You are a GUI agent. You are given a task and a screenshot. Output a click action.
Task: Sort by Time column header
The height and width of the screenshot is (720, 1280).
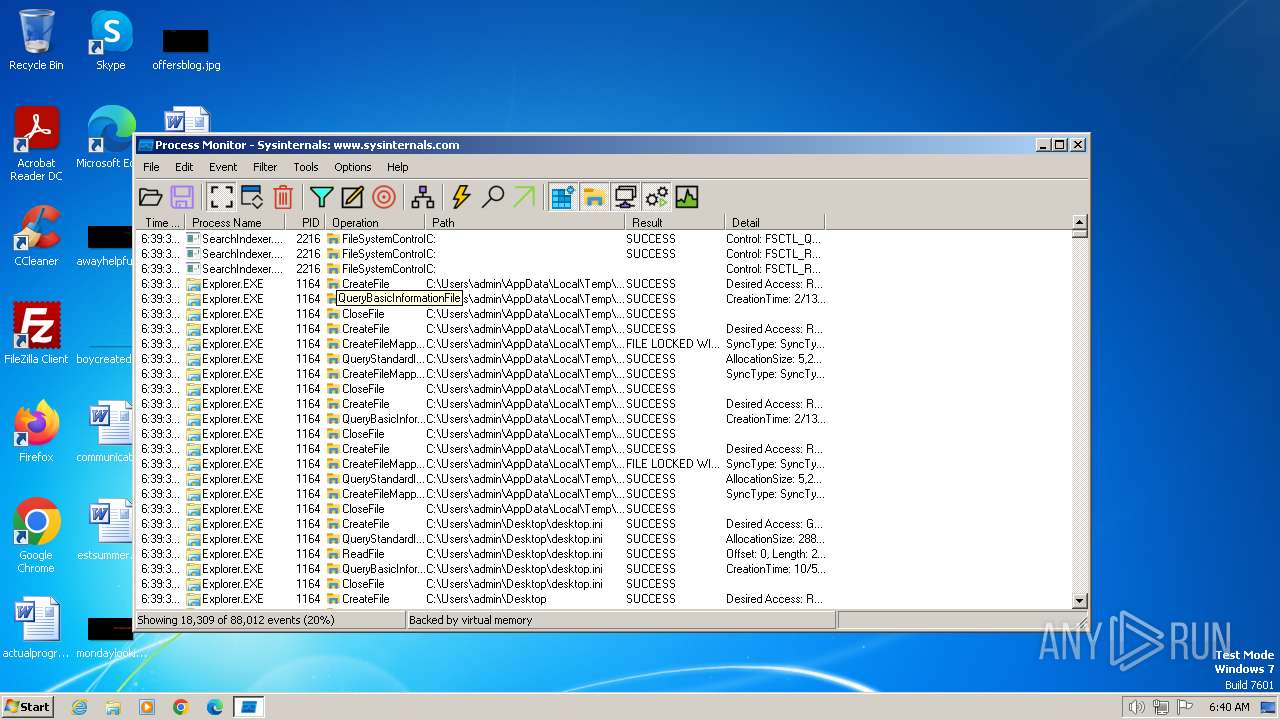click(x=161, y=222)
